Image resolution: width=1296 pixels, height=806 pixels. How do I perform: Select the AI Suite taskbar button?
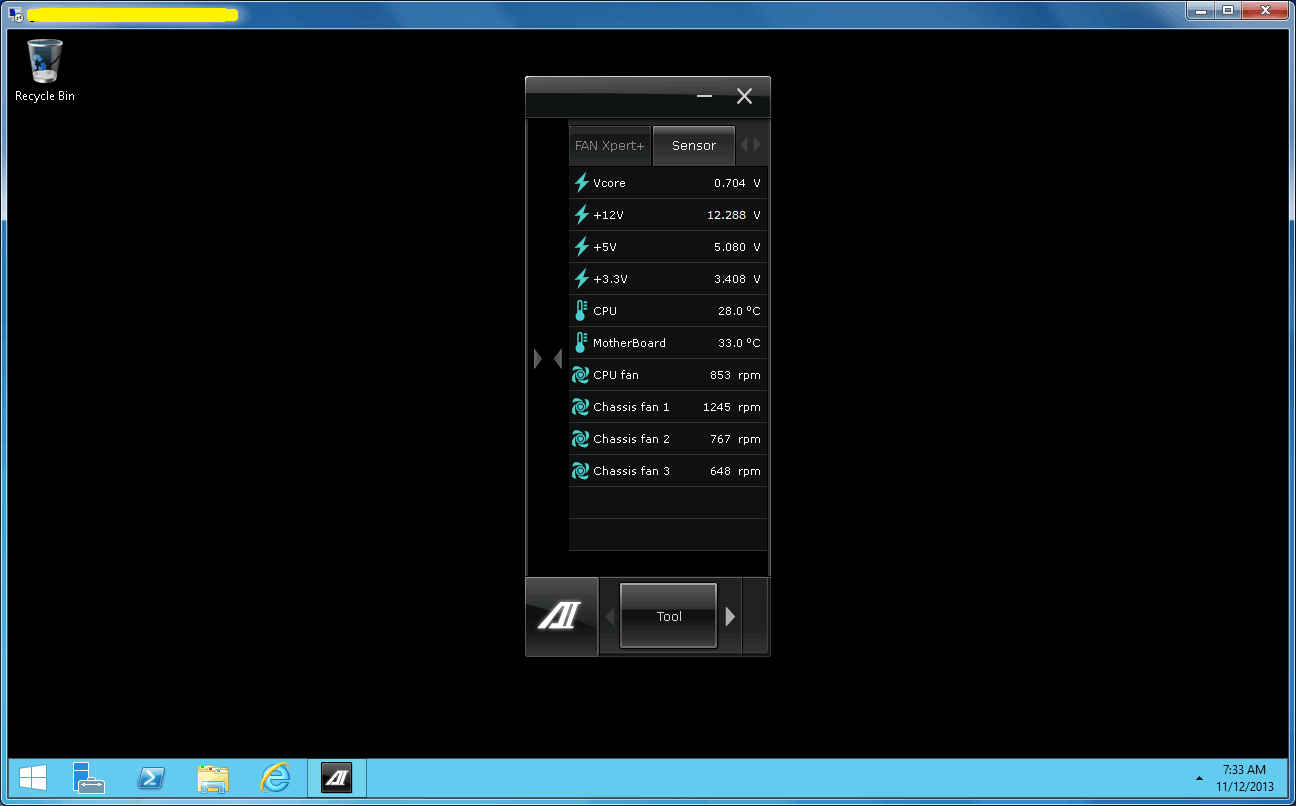[x=337, y=778]
